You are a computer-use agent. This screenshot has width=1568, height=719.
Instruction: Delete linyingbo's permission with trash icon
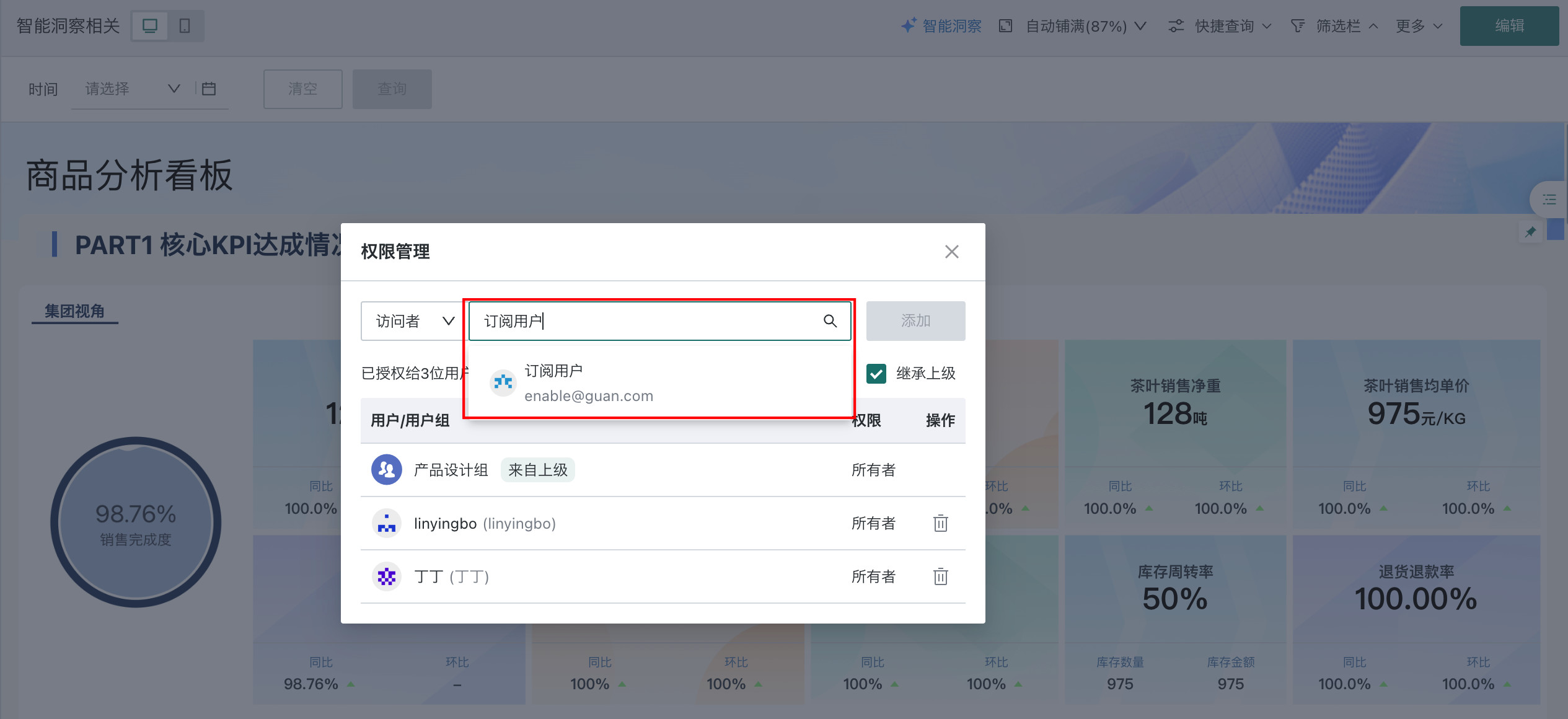(x=940, y=523)
